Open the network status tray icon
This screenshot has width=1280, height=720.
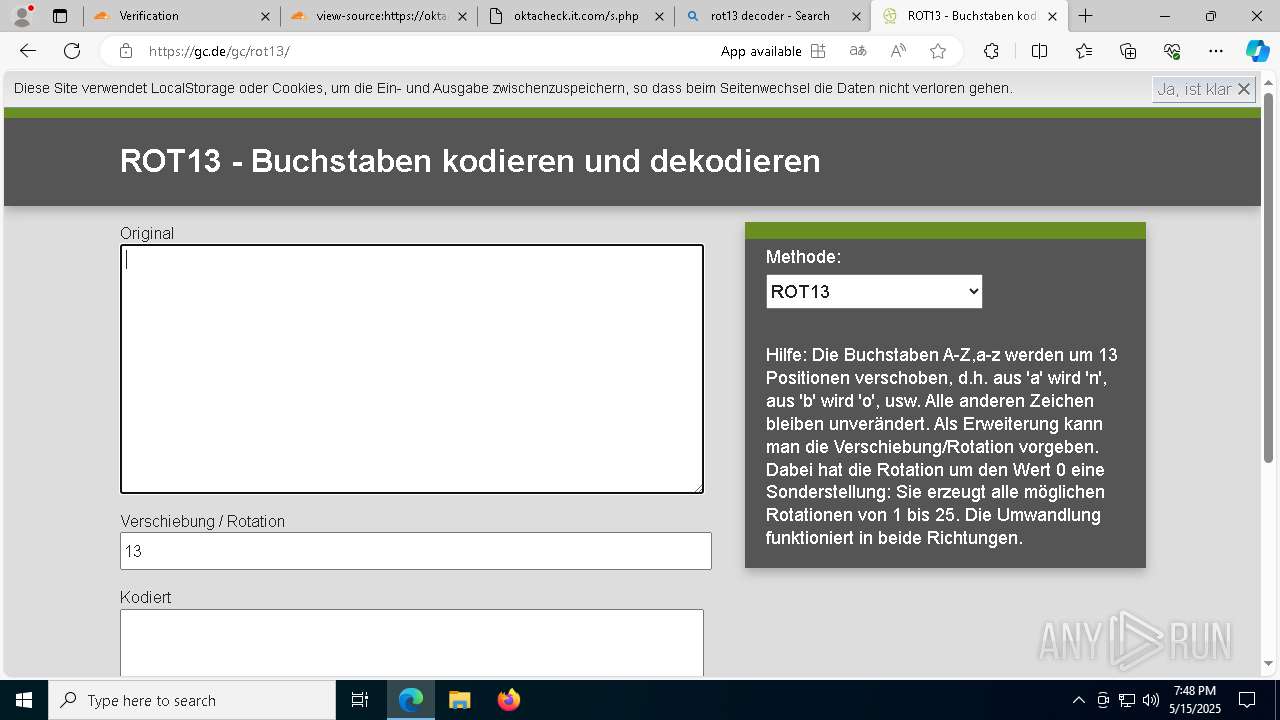click(x=1127, y=700)
